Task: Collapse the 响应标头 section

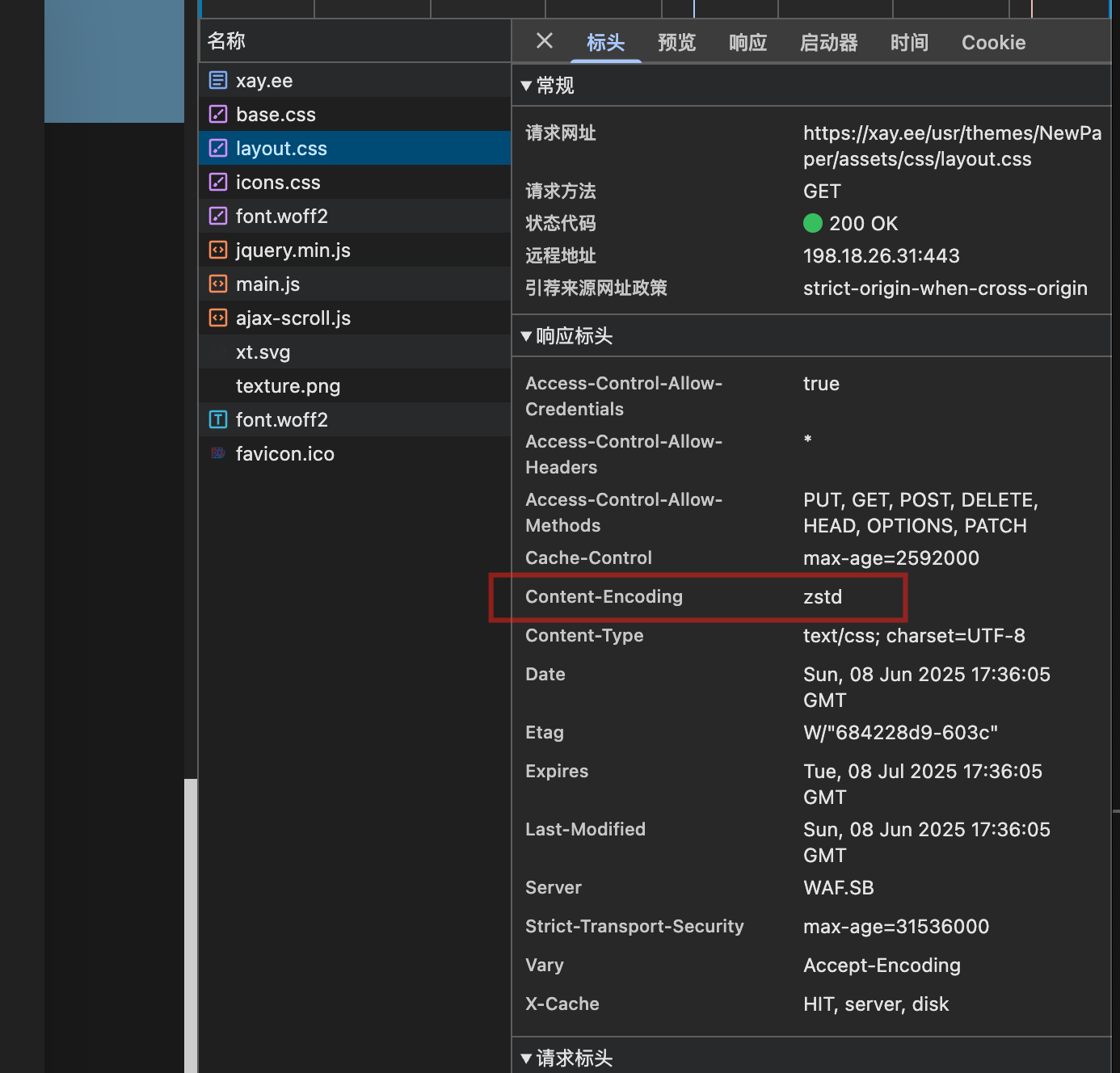Action: 526,336
